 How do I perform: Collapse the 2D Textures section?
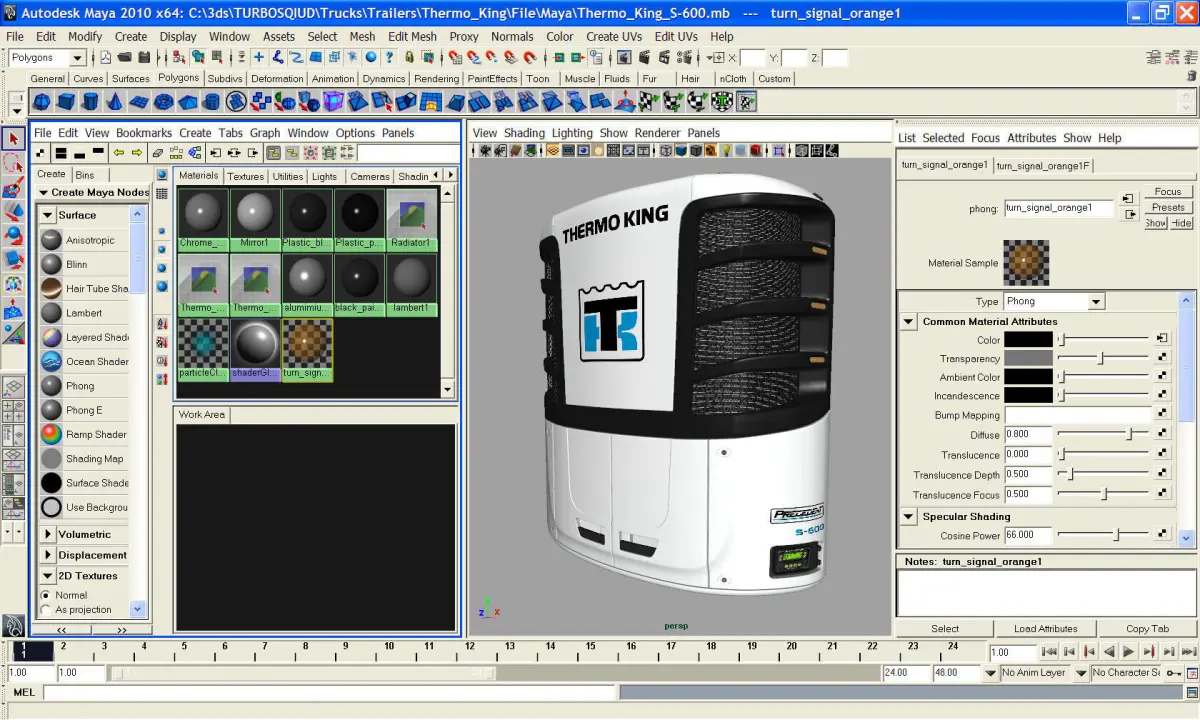[x=47, y=576]
